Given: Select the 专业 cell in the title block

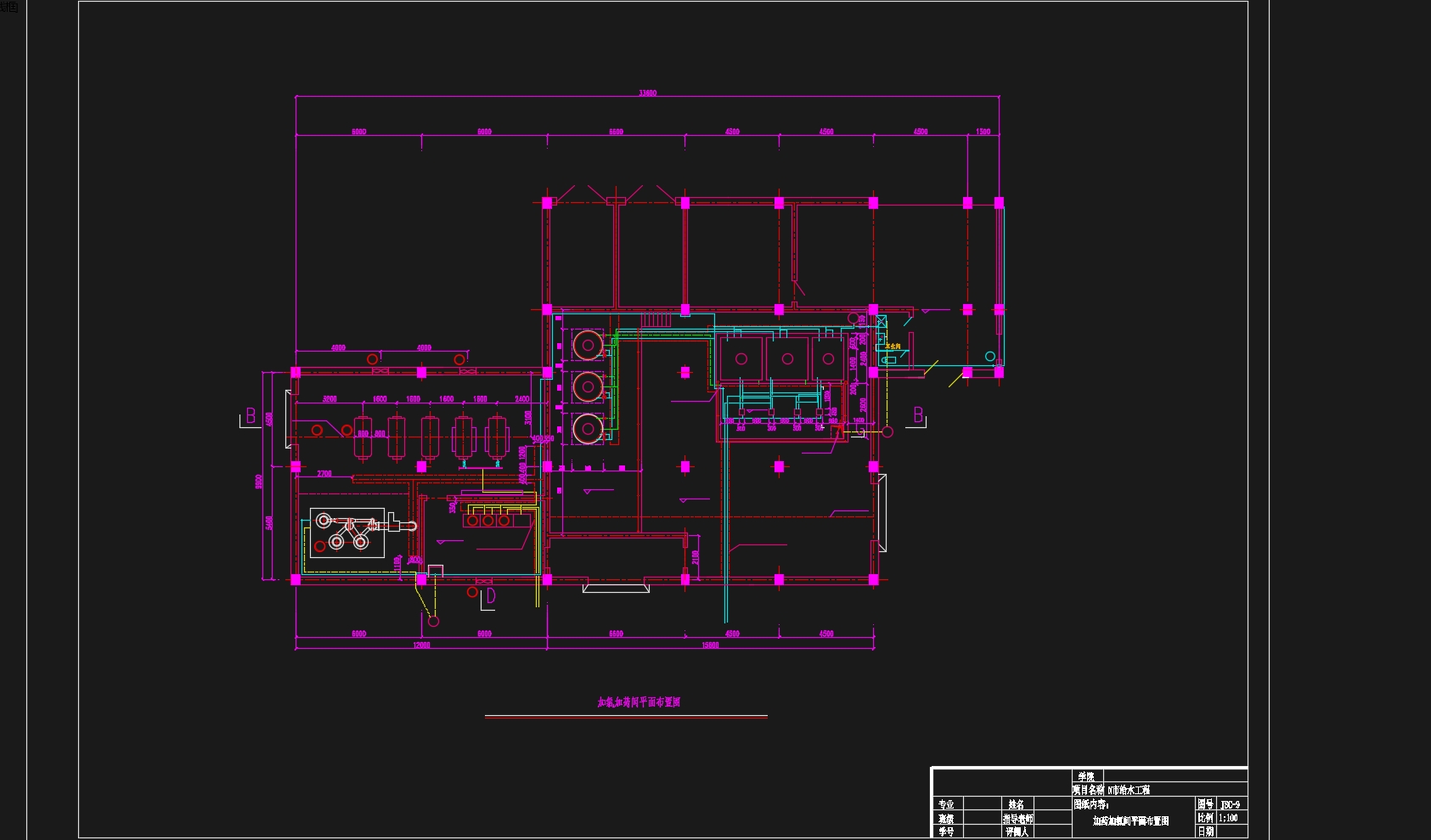Looking at the screenshot, I should click(x=948, y=803).
